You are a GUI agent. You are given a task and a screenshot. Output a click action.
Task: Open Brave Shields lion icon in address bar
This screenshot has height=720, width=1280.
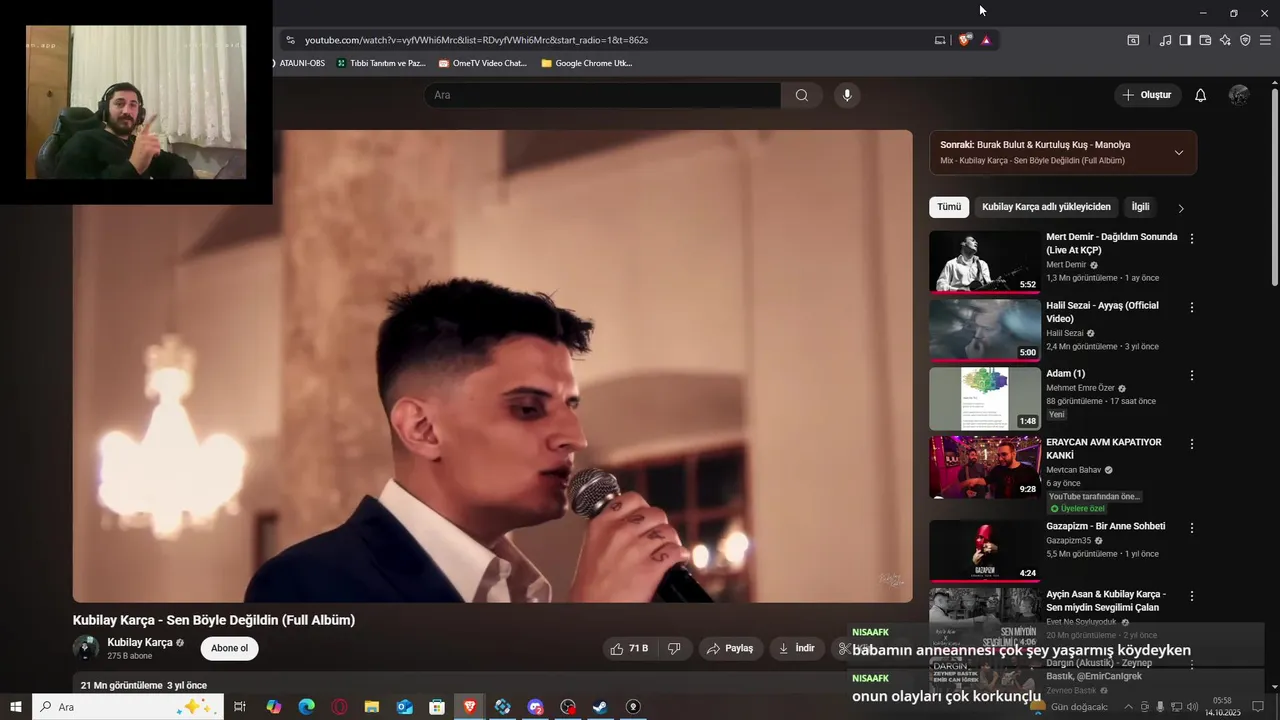(x=964, y=40)
